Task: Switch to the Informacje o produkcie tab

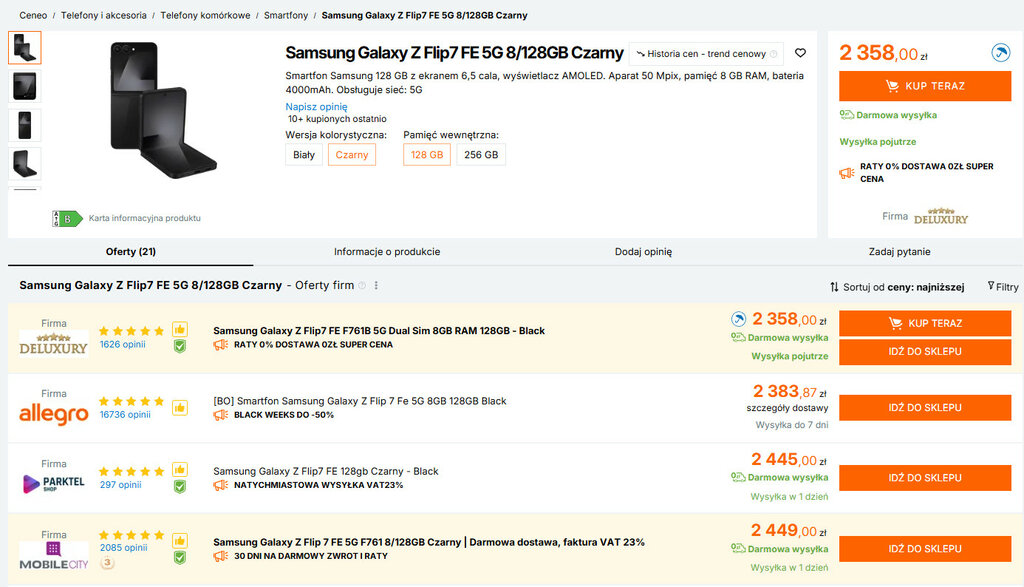Action: (387, 252)
